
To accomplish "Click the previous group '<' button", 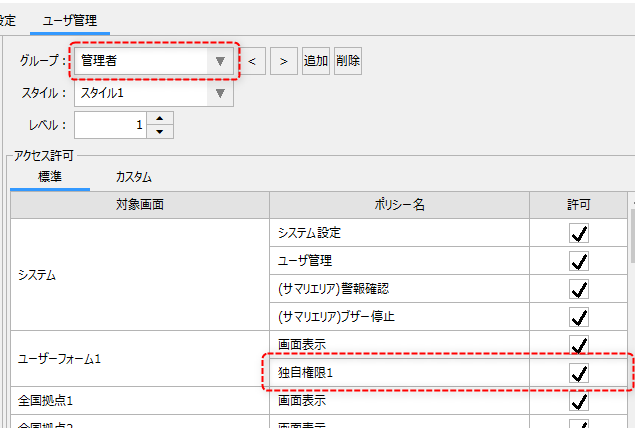I will (252, 61).
